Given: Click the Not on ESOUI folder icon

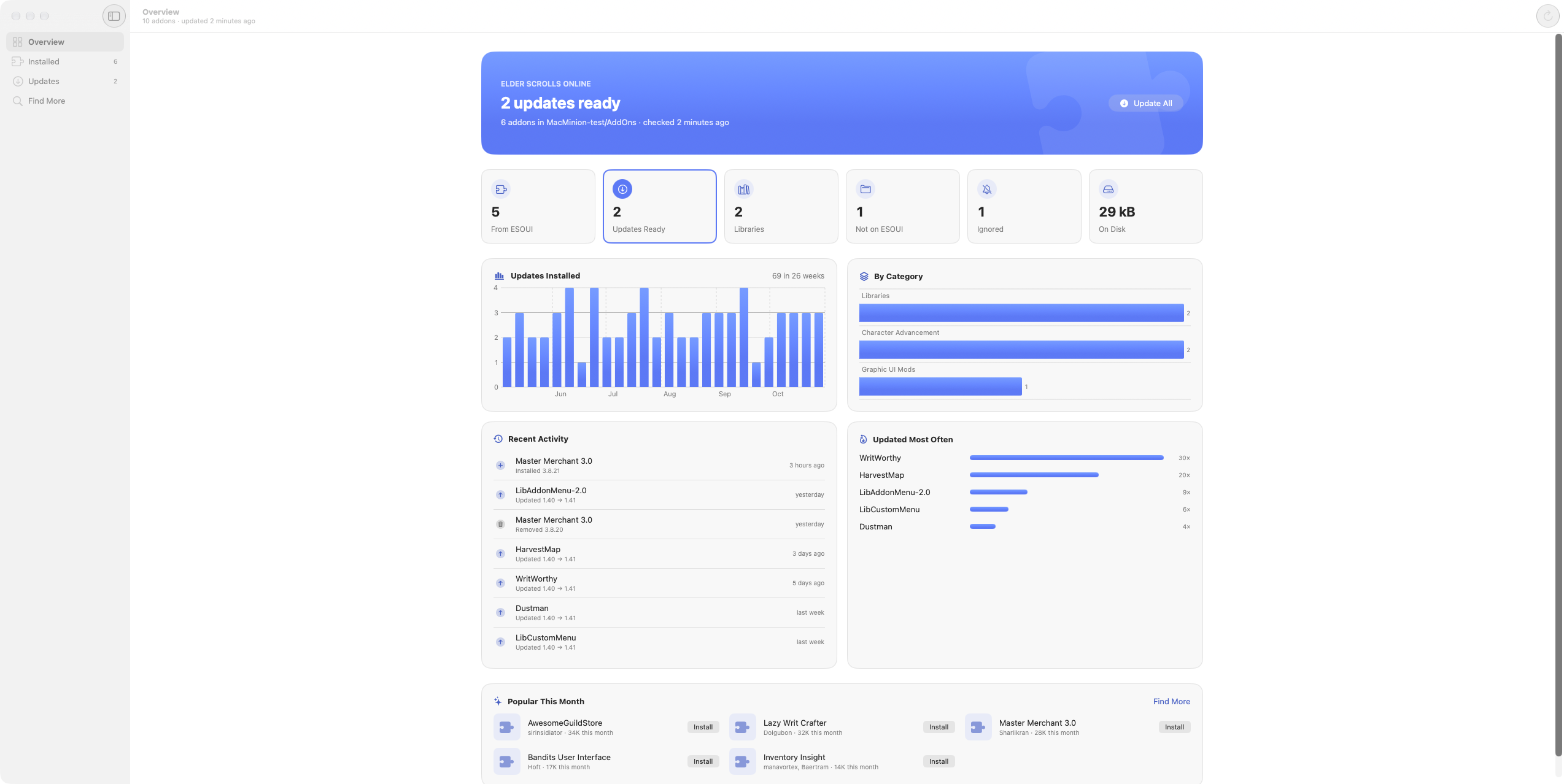Looking at the screenshot, I should coord(865,189).
